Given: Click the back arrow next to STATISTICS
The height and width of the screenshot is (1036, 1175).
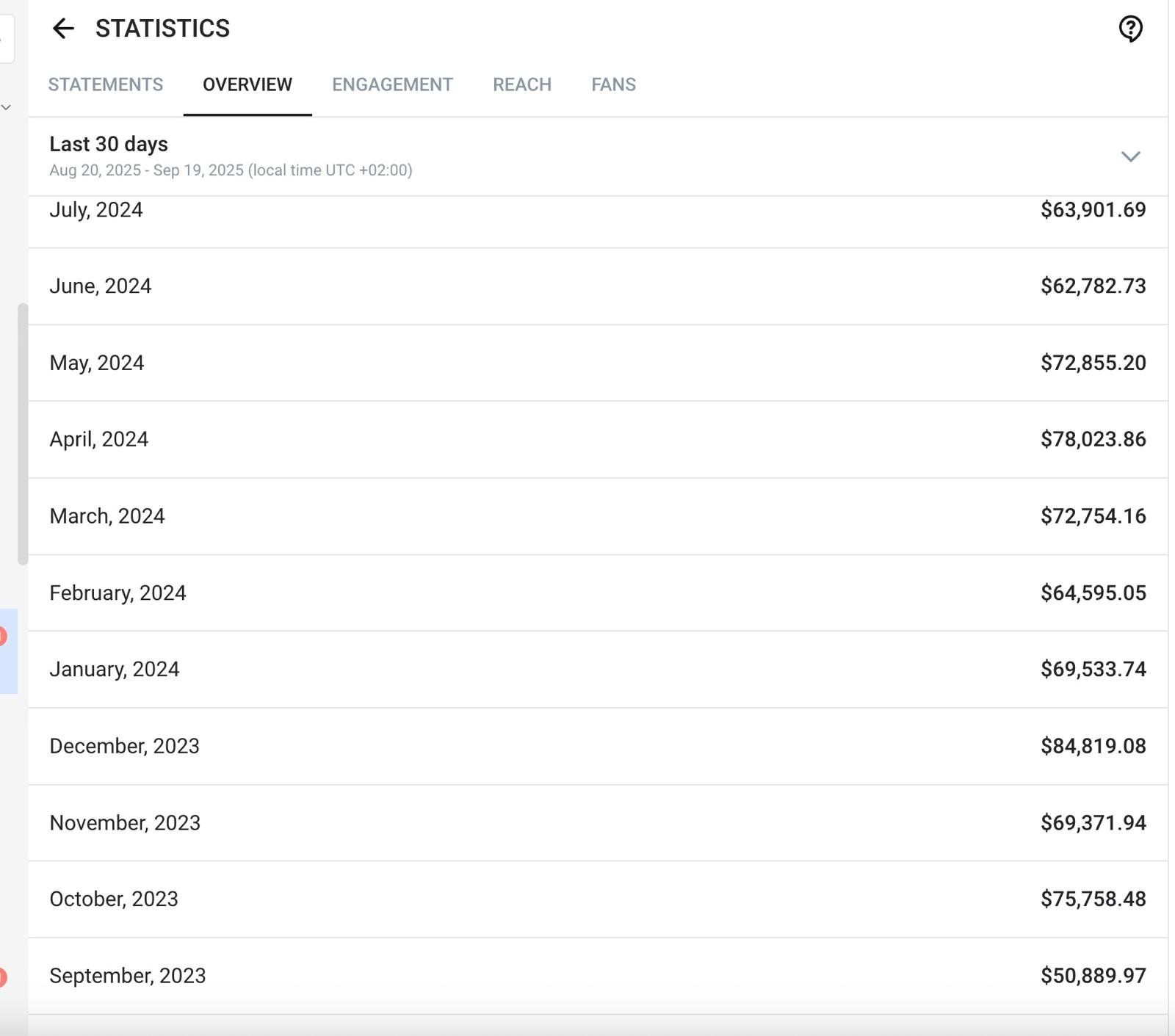Looking at the screenshot, I should click(x=64, y=29).
